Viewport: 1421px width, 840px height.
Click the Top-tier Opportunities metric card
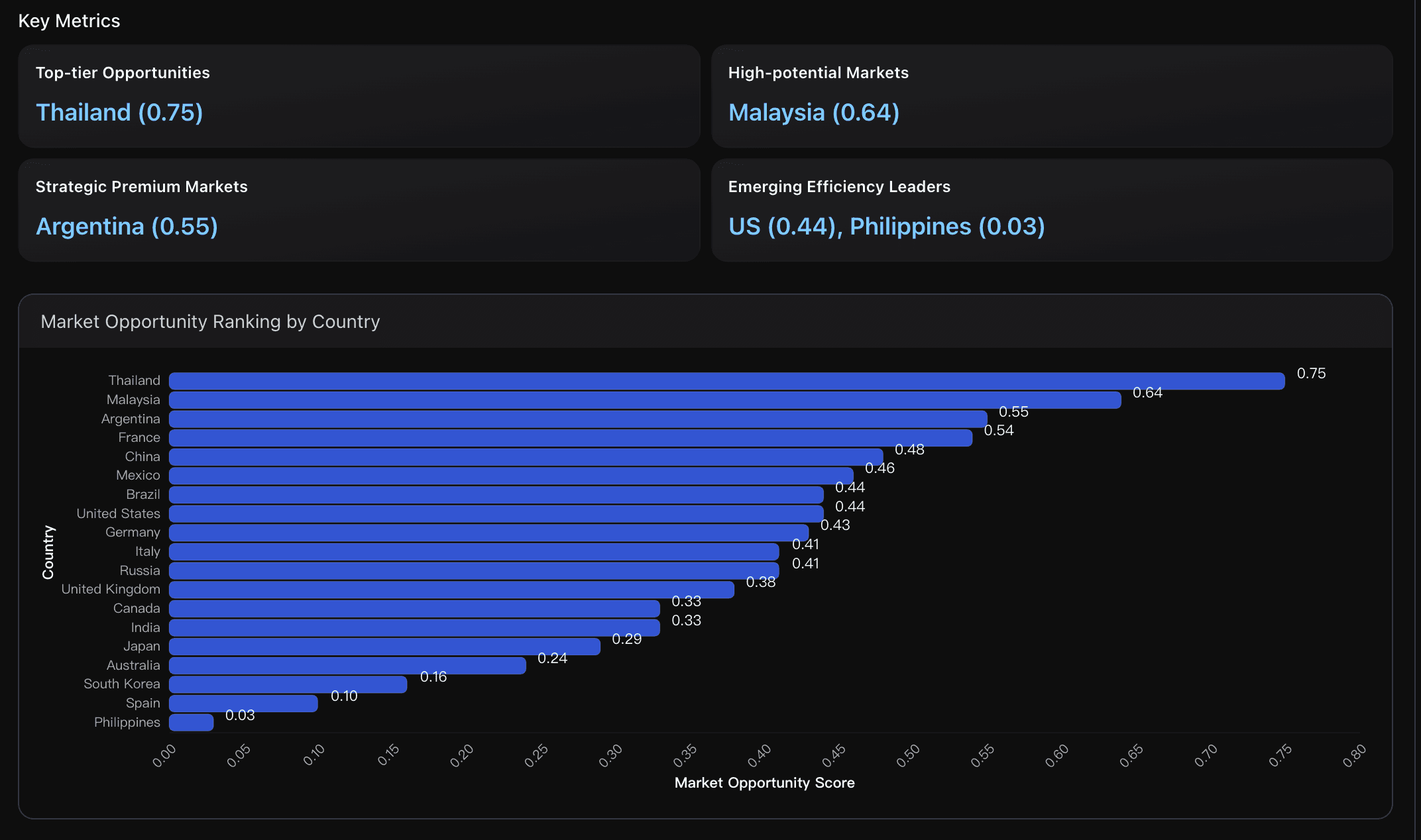(x=358, y=96)
